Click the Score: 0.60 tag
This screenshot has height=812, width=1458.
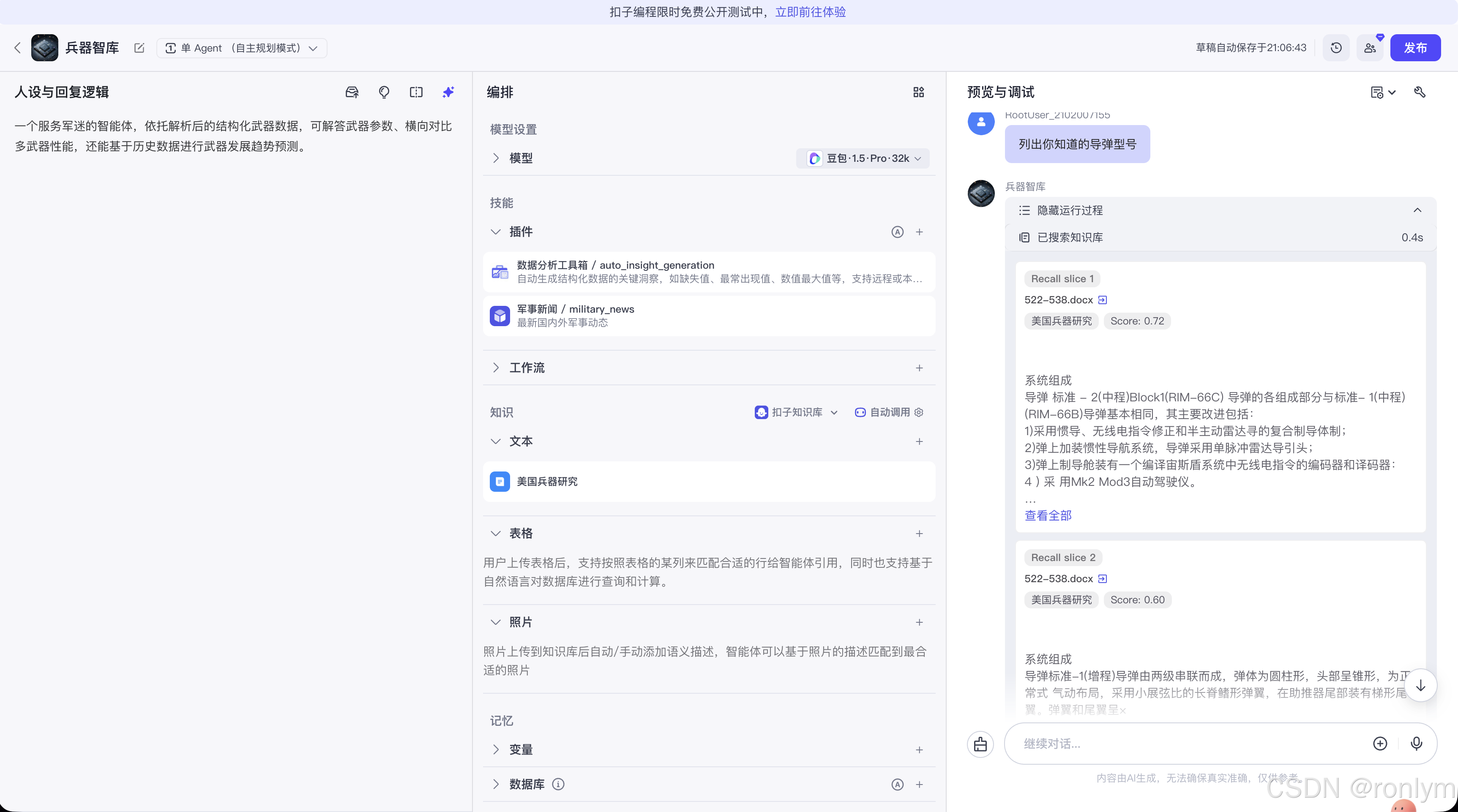1138,600
